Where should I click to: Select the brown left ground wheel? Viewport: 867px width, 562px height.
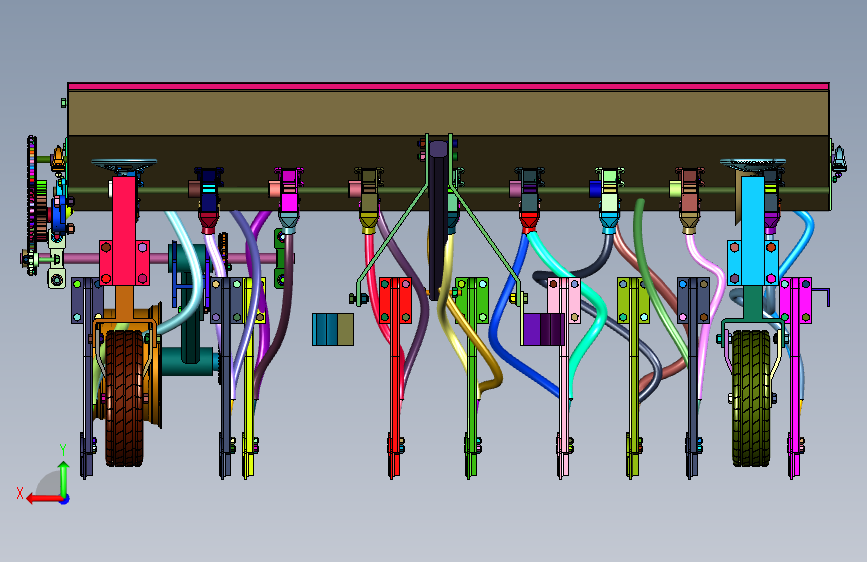click(124, 398)
